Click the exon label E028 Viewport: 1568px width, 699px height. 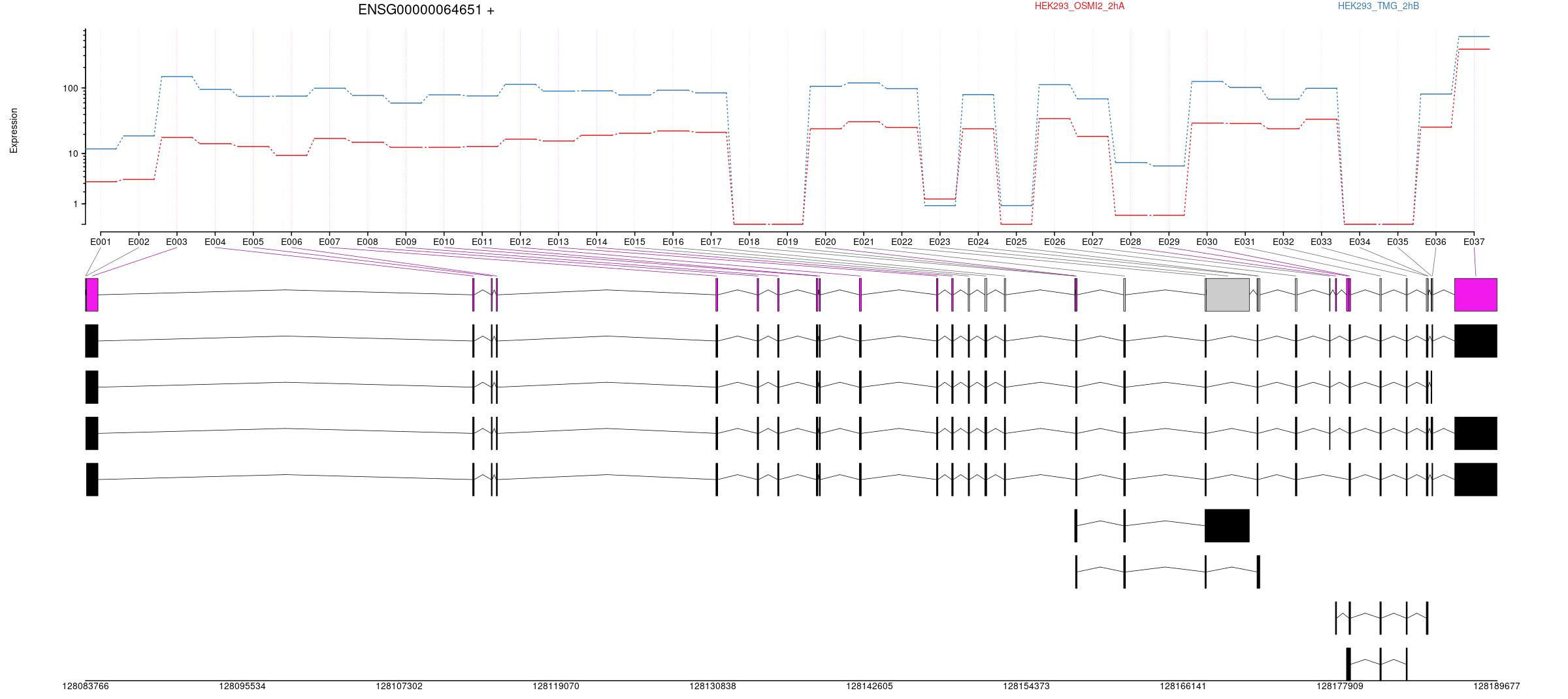pyautogui.click(x=1130, y=242)
